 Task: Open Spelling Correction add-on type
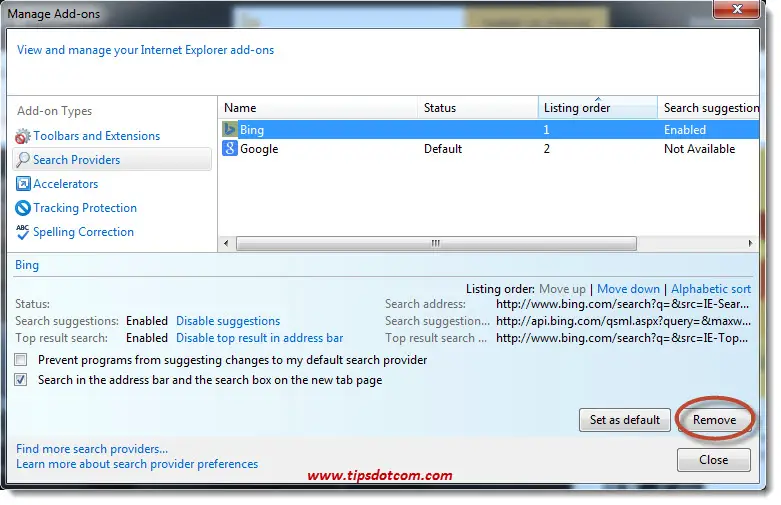pos(83,232)
